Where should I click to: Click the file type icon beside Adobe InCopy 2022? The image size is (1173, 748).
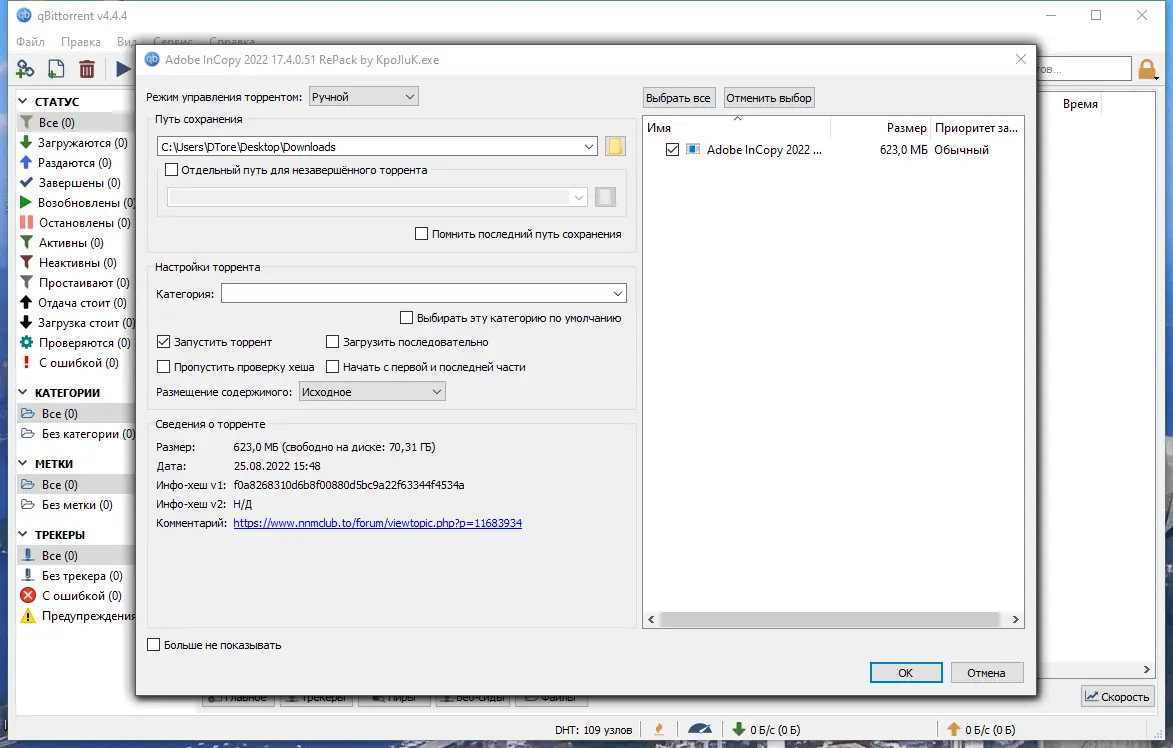[693, 150]
